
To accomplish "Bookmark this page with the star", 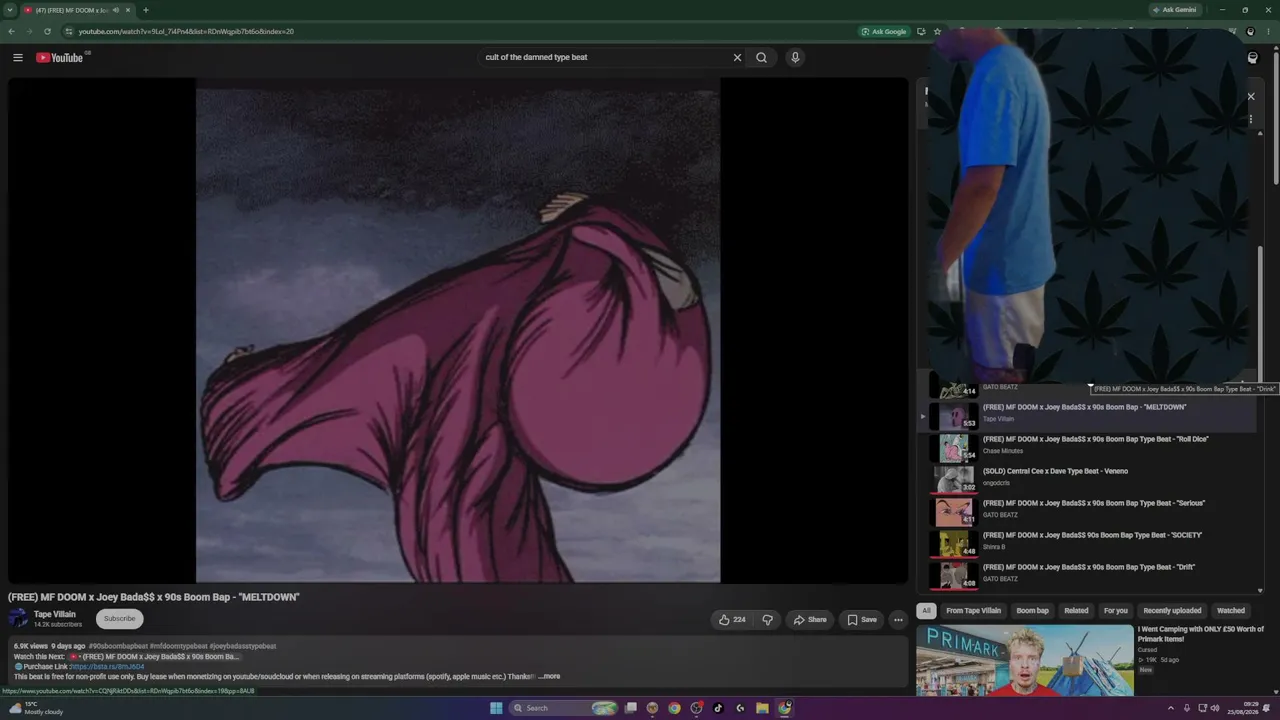I will point(937,31).
